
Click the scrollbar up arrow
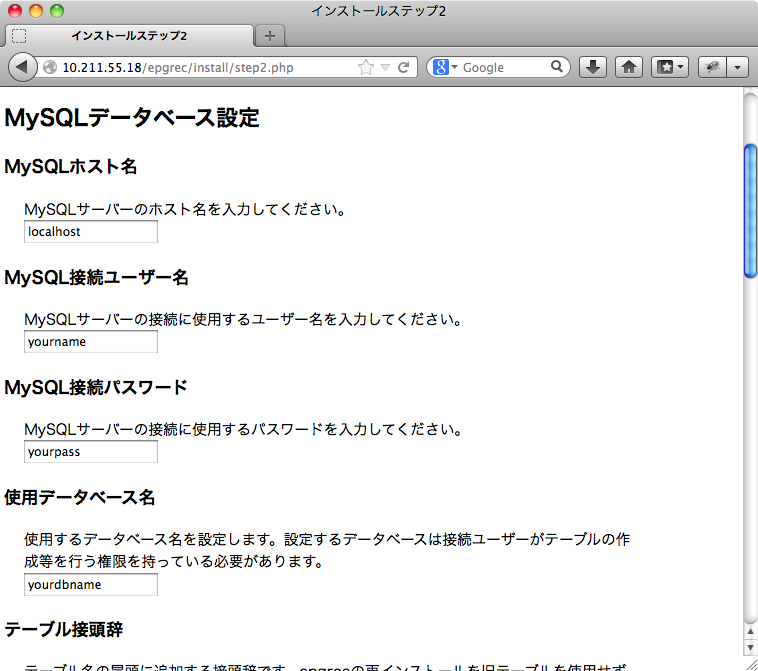point(750,631)
